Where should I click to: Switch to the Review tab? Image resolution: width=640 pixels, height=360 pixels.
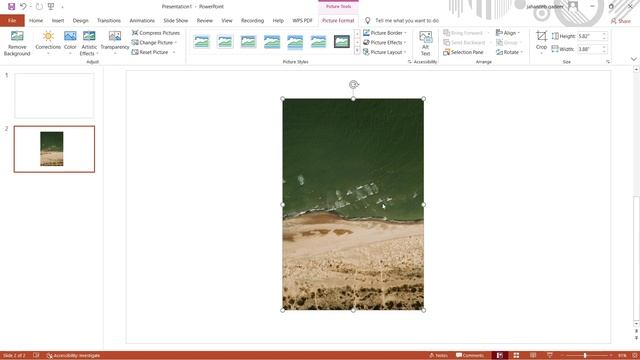tap(204, 20)
